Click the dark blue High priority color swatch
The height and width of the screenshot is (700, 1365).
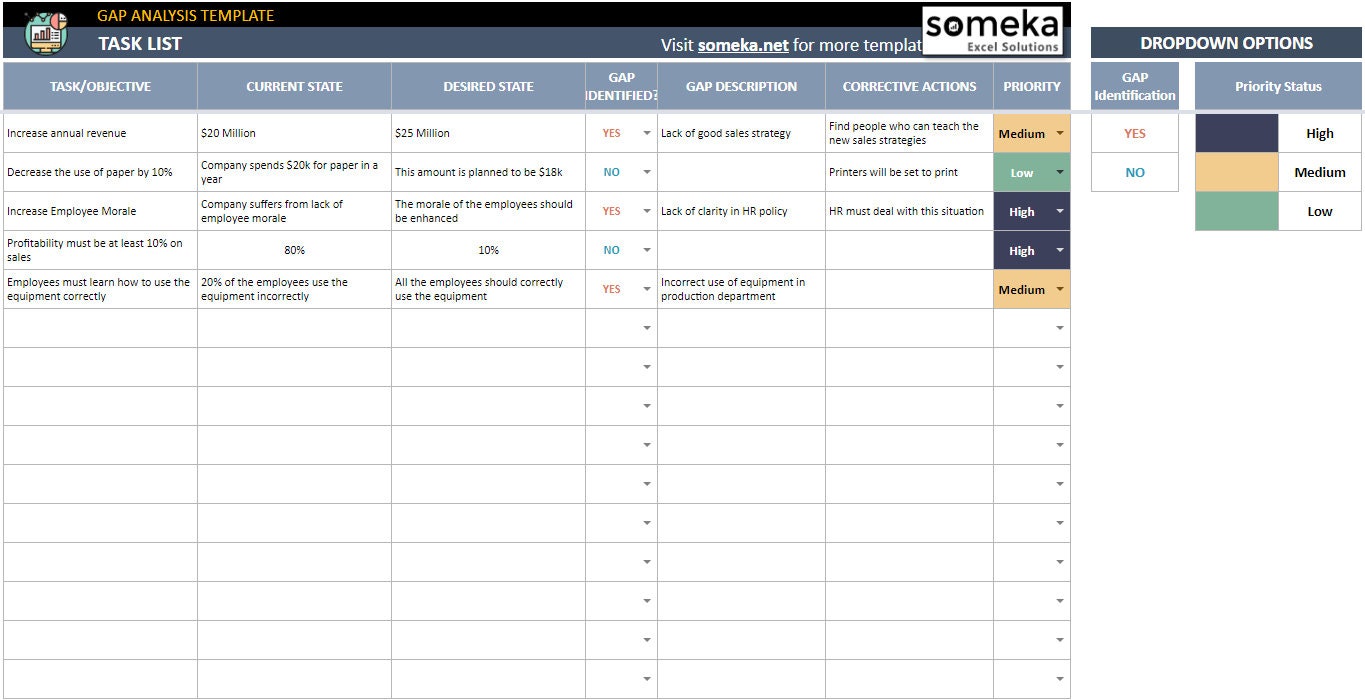click(1236, 133)
